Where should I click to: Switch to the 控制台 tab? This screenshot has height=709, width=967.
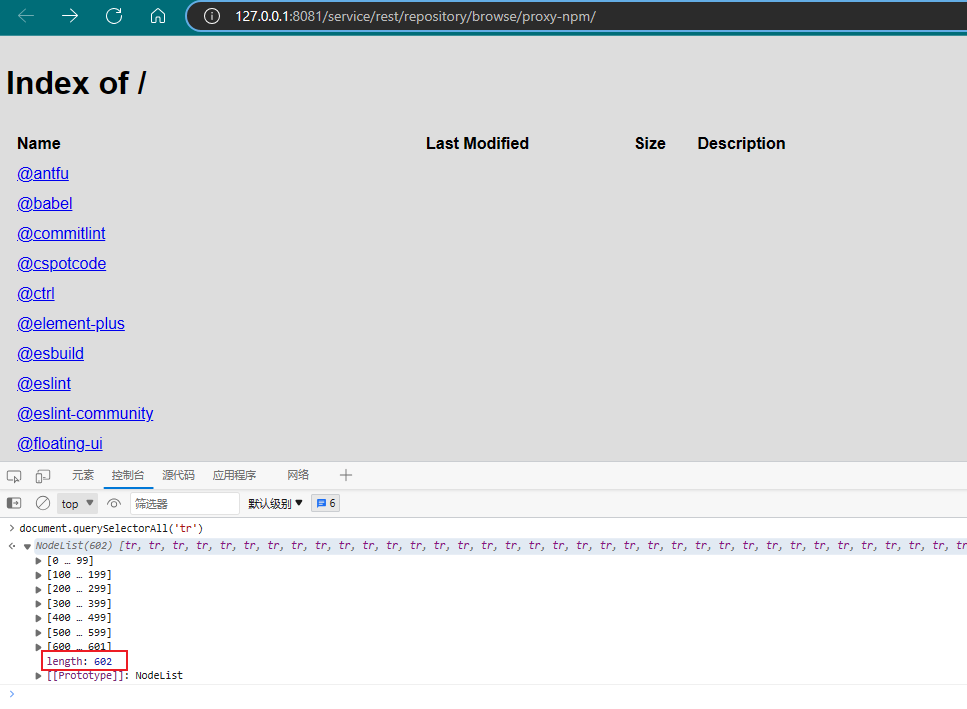(128, 475)
